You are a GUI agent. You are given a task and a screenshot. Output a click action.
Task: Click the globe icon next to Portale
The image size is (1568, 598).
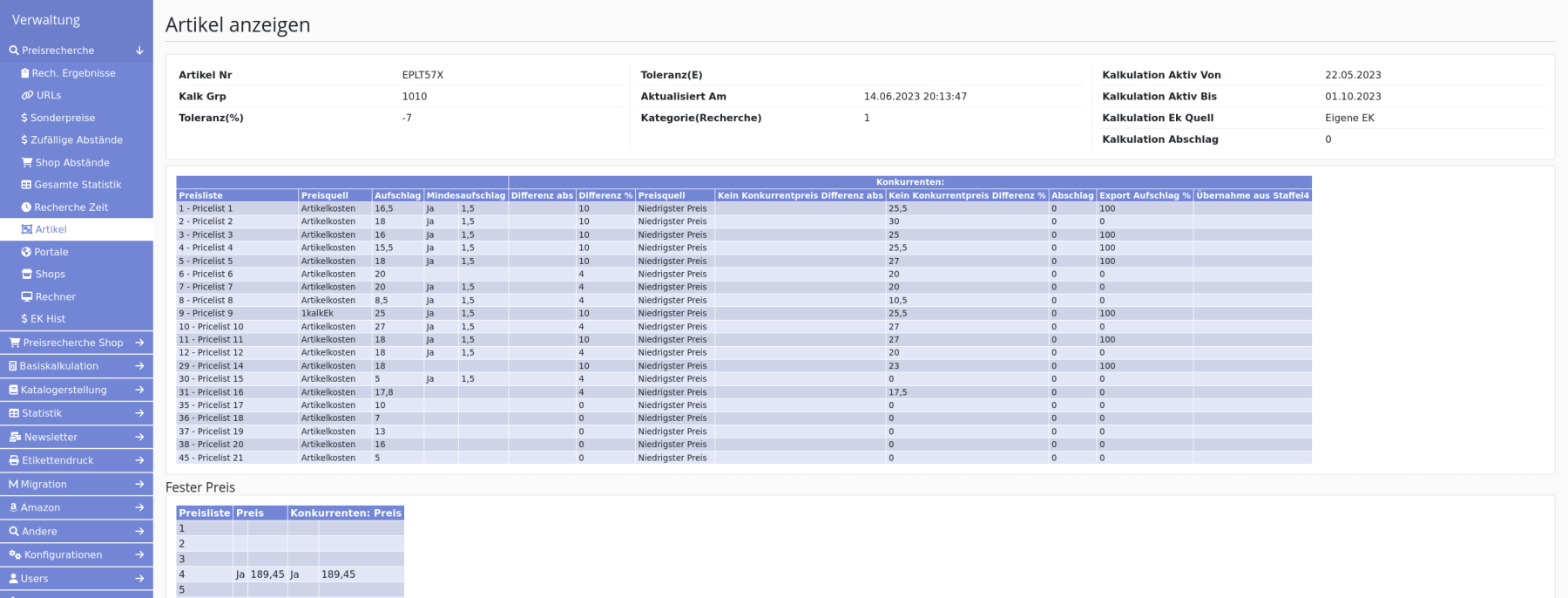pyautogui.click(x=26, y=252)
